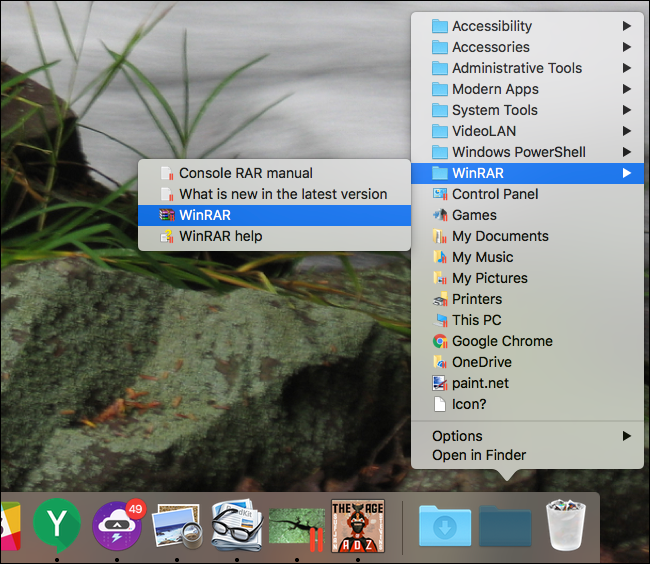Click The Age of Adz album art
This screenshot has height=564, width=650.
coord(358,526)
